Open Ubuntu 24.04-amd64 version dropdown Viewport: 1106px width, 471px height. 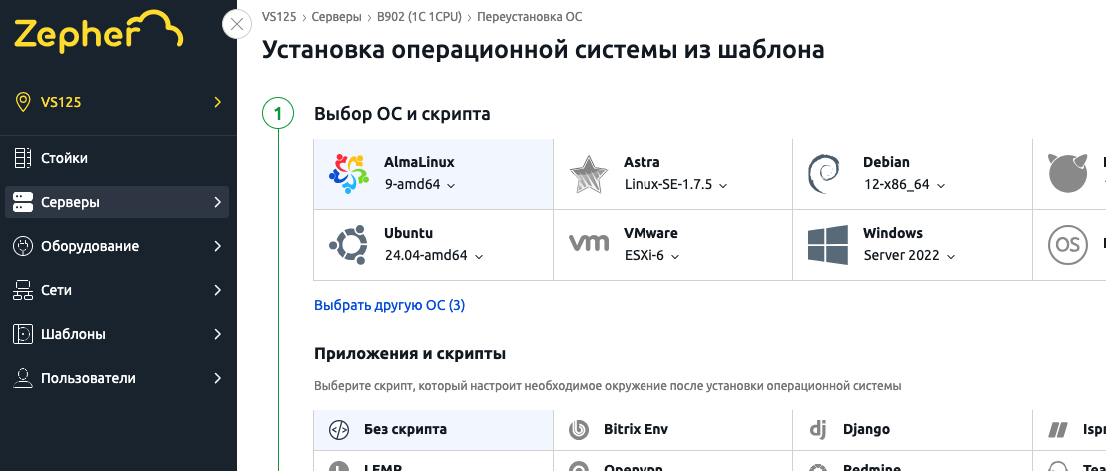point(434,255)
